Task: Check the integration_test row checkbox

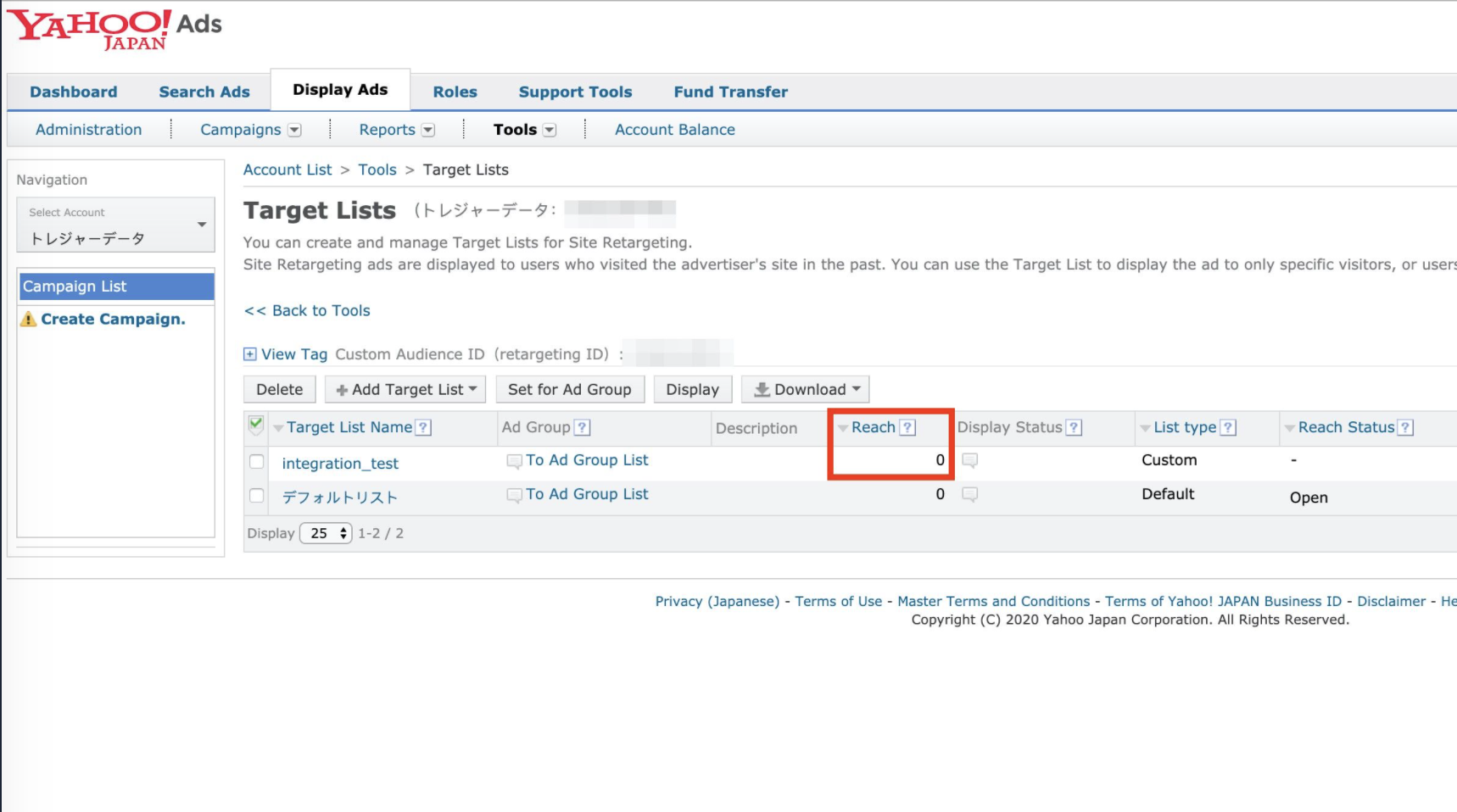Action: (x=257, y=462)
